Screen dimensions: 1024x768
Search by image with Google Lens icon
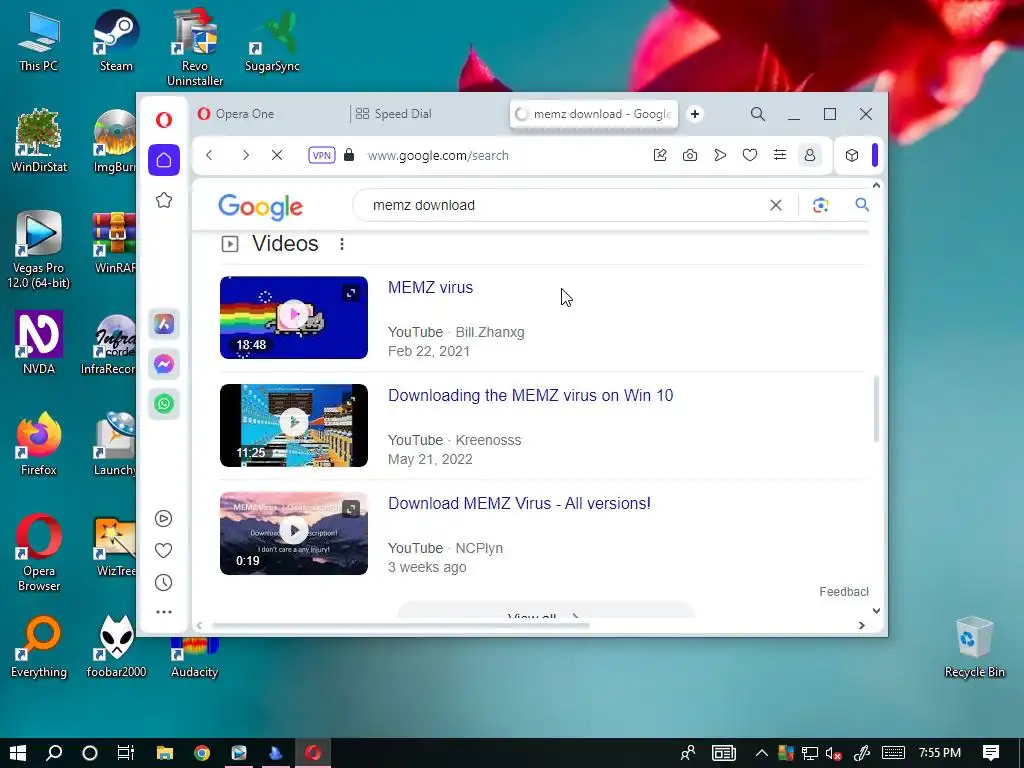(x=820, y=205)
